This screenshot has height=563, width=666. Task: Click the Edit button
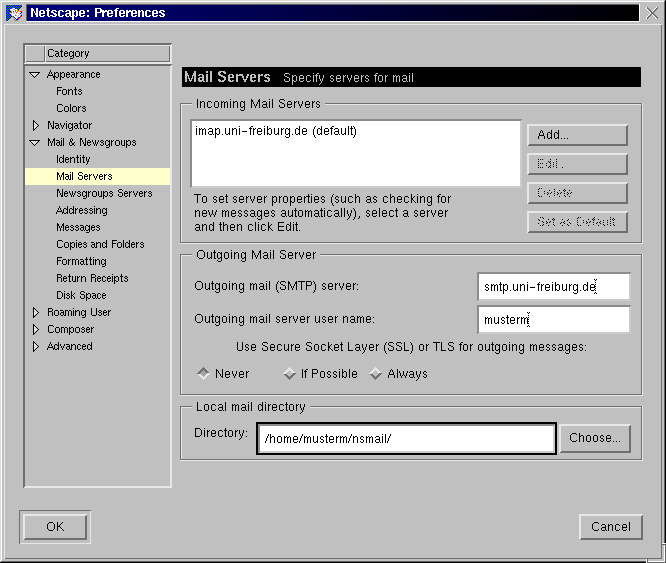coord(577,164)
